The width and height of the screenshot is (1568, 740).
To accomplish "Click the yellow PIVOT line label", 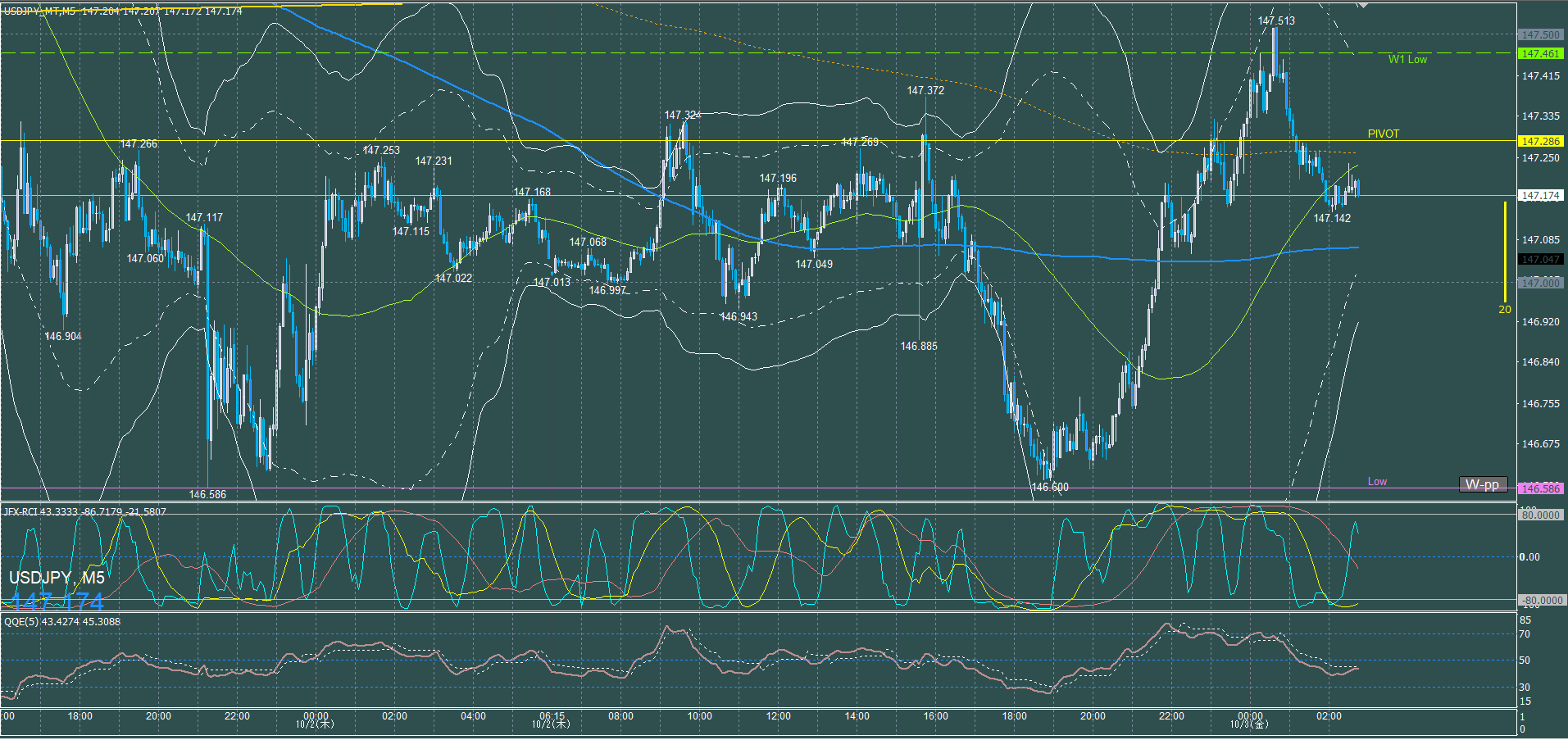I will click(x=1383, y=134).
